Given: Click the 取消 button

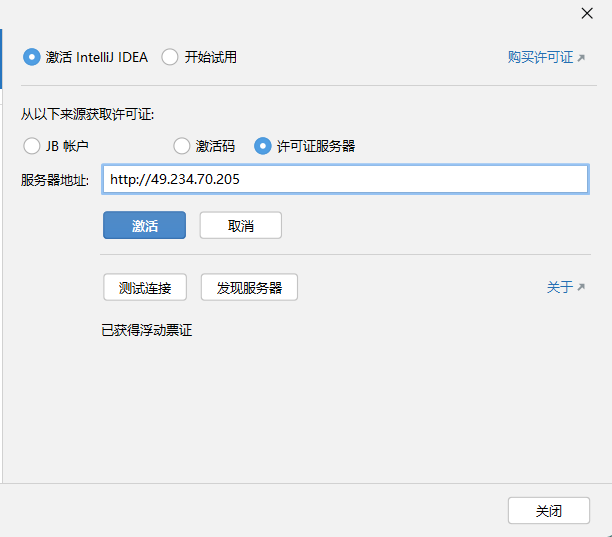Looking at the screenshot, I should pyautogui.click(x=240, y=225).
